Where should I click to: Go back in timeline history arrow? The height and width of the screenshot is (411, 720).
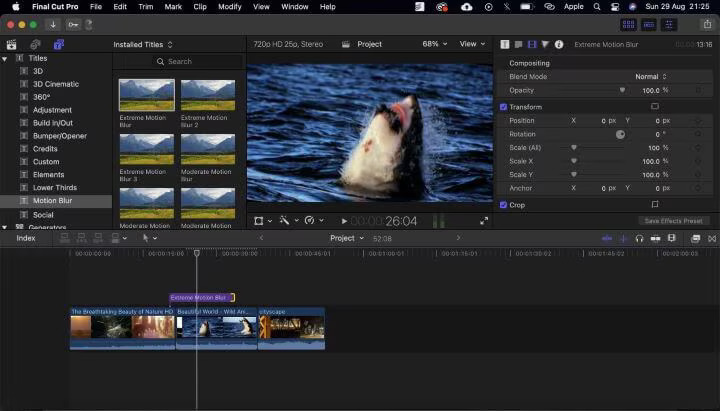pyautogui.click(x=261, y=238)
